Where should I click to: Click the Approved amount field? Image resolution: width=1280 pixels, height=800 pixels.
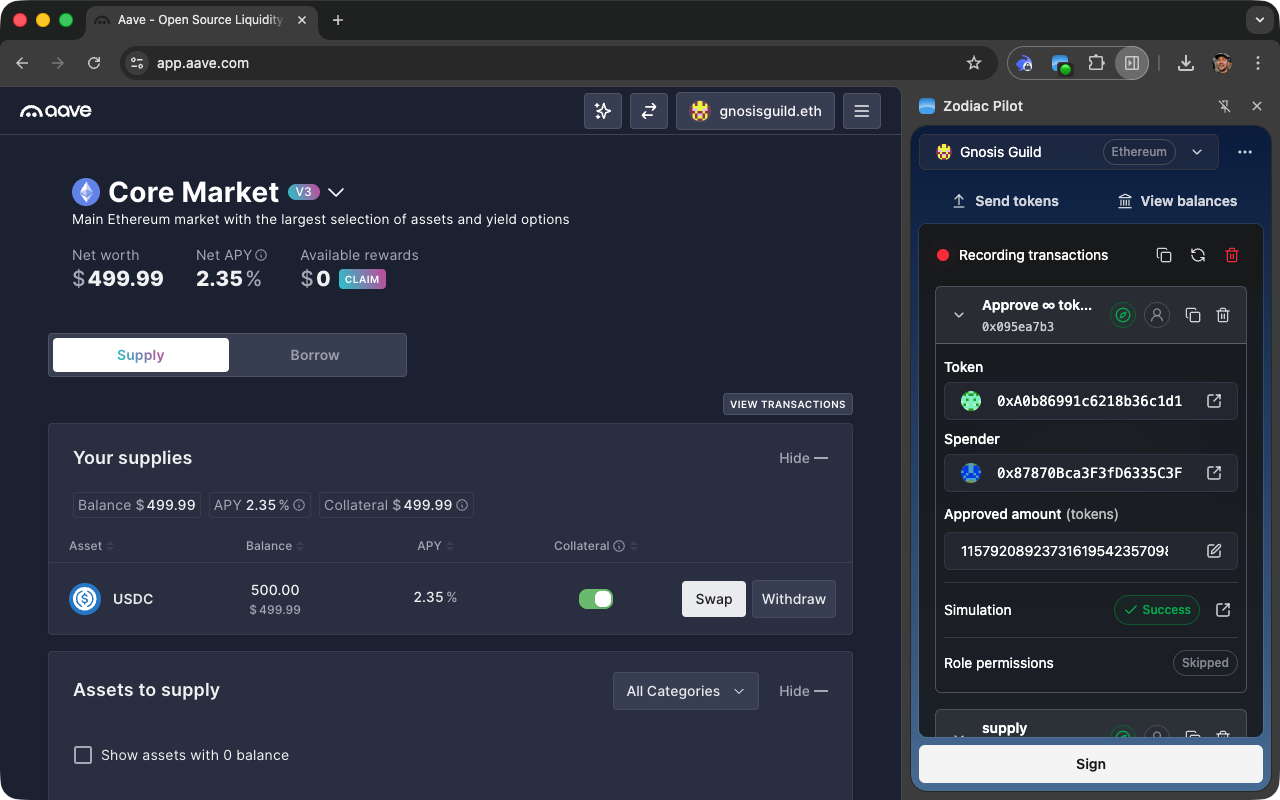point(1091,551)
